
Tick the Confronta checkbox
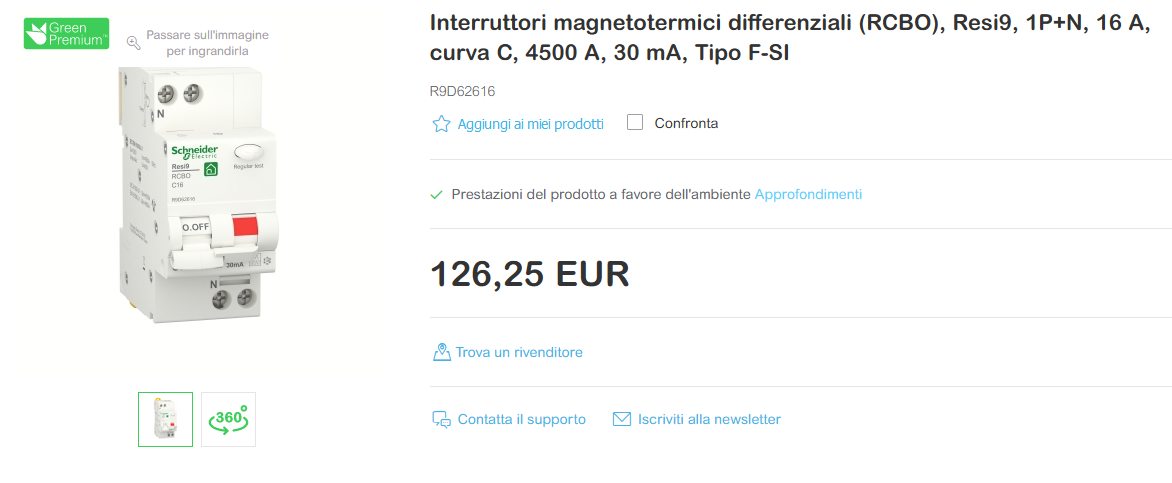[635, 123]
